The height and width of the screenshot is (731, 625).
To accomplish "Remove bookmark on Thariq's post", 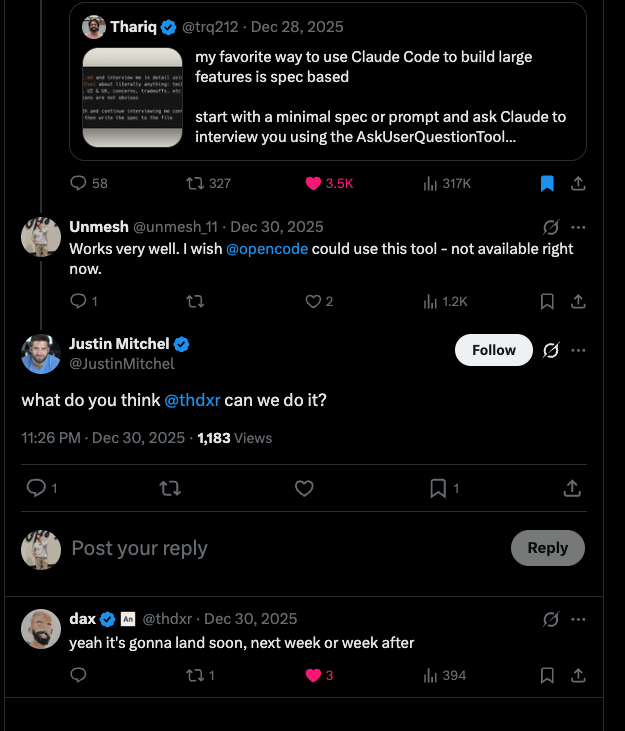I will (547, 183).
